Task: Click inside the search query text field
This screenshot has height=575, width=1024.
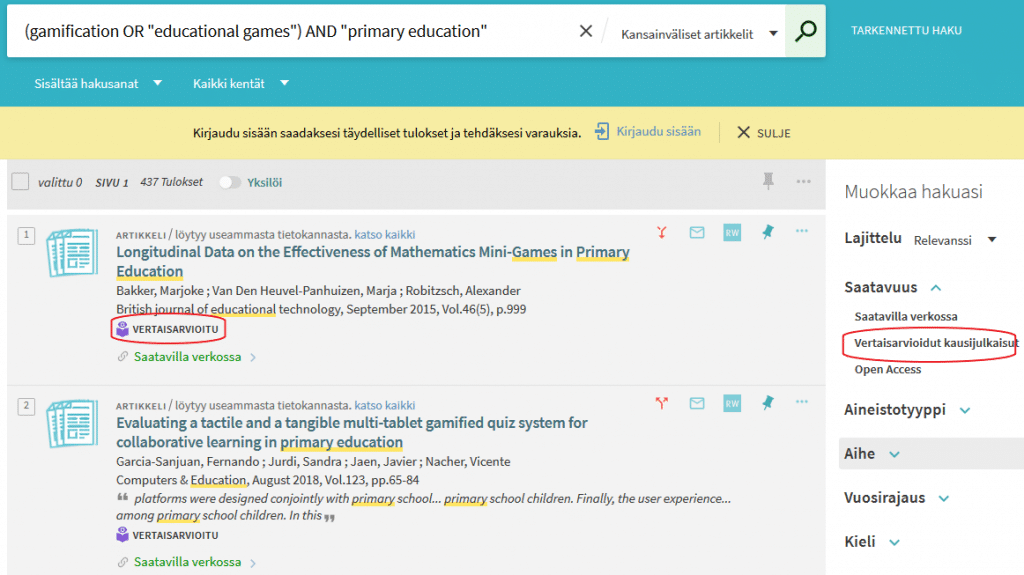Action: (290, 32)
